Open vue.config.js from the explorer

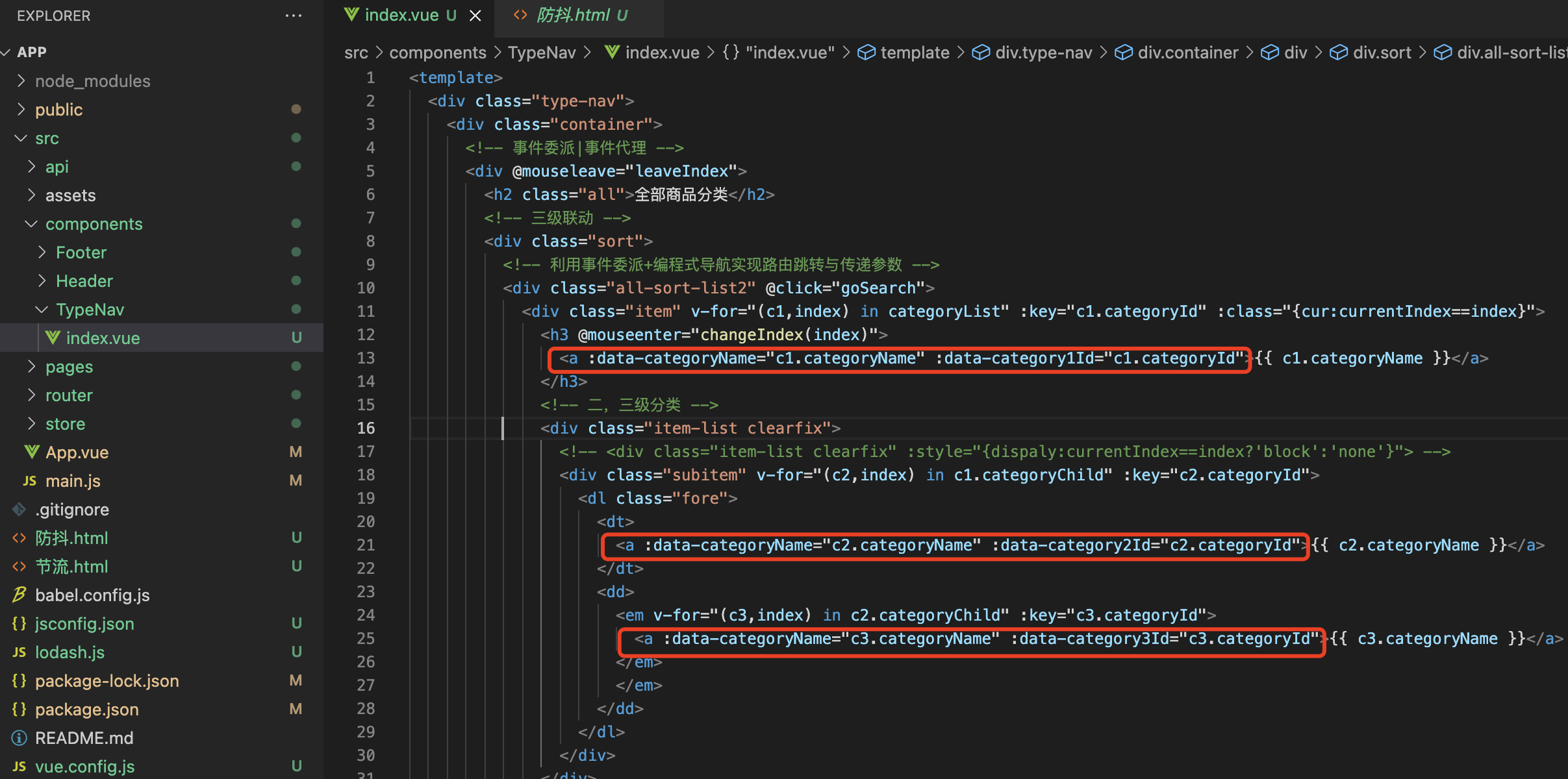coord(84,767)
